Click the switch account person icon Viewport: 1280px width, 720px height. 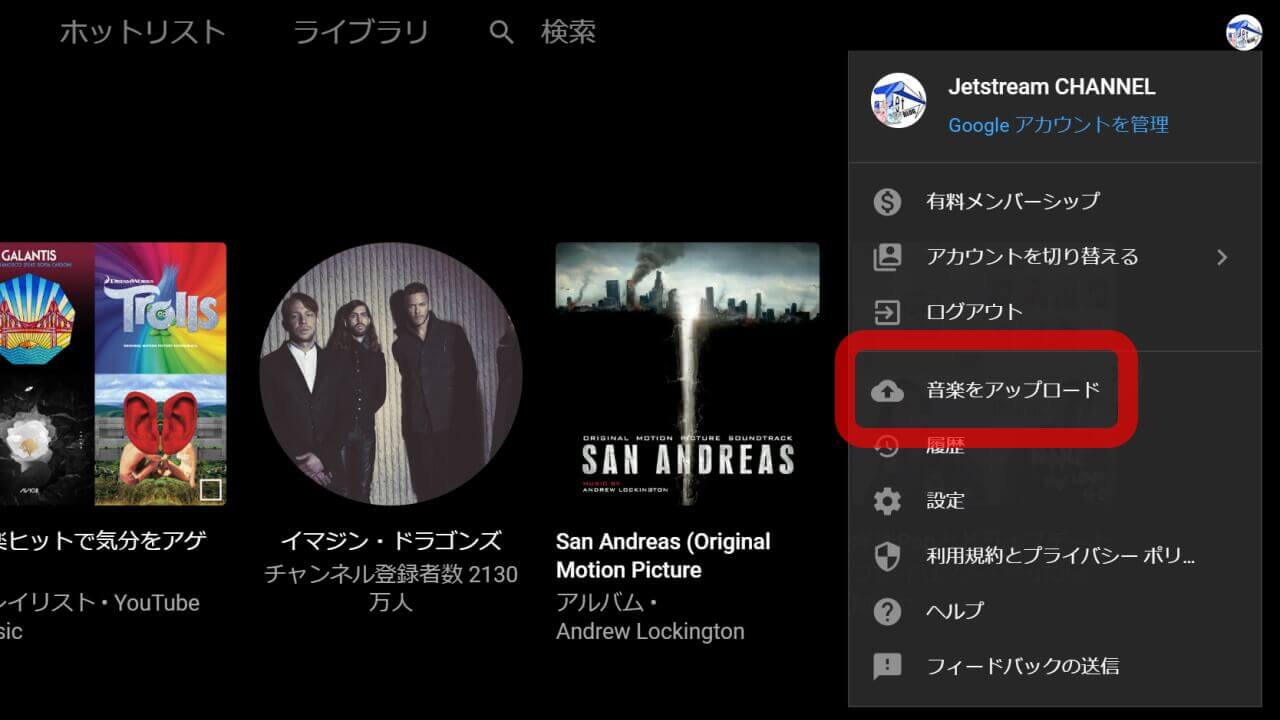[x=887, y=257]
